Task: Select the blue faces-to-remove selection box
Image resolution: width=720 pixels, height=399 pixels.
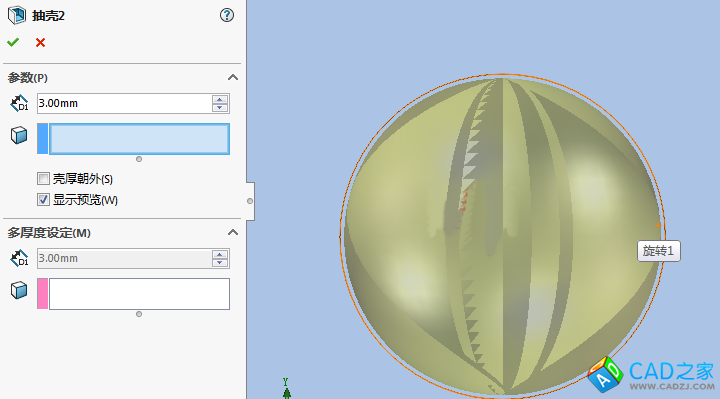Action: pyautogui.click(x=139, y=139)
